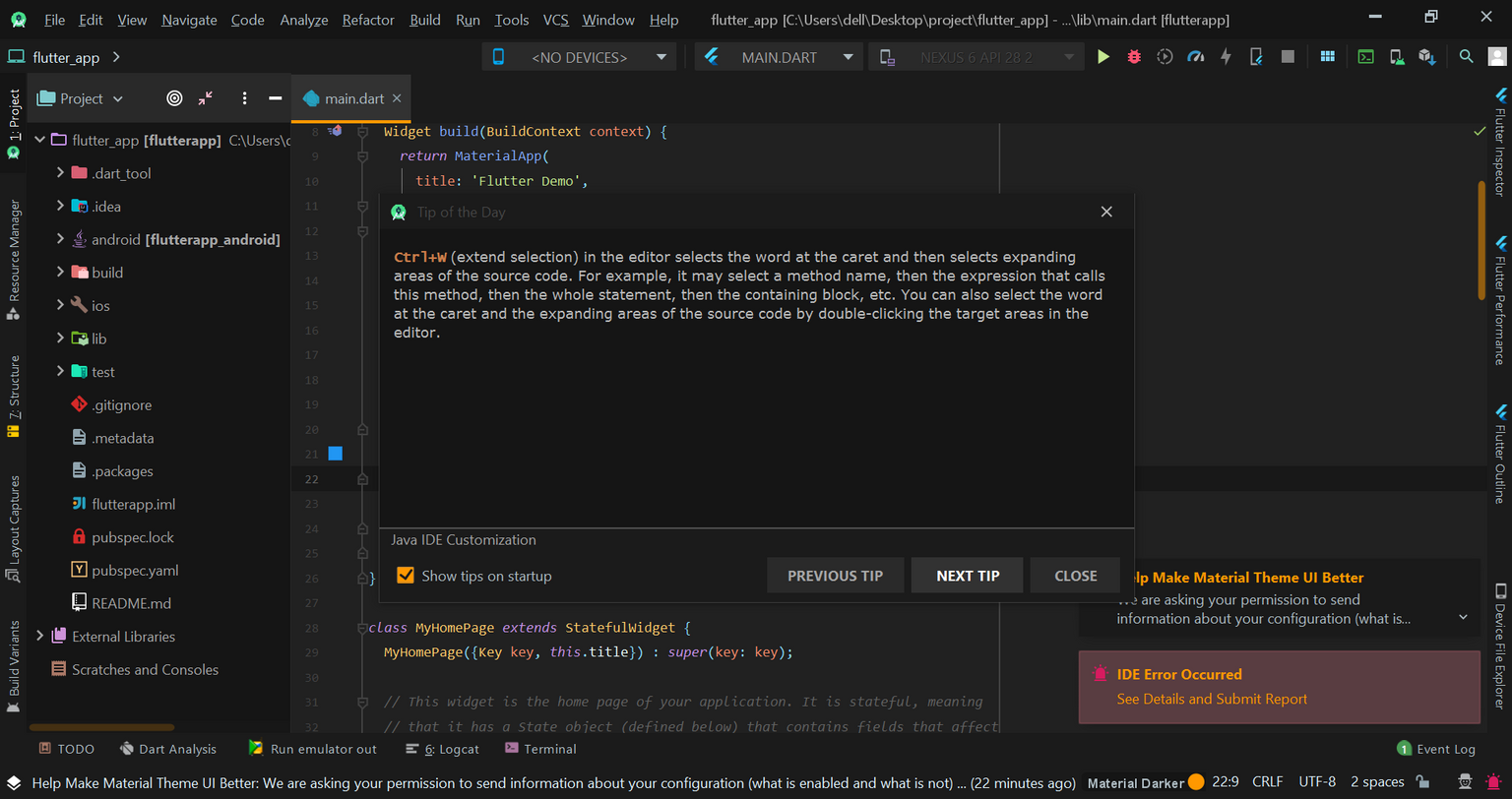1512x799 pixels.
Task: Open the Refactor menu
Action: coord(368,20)
